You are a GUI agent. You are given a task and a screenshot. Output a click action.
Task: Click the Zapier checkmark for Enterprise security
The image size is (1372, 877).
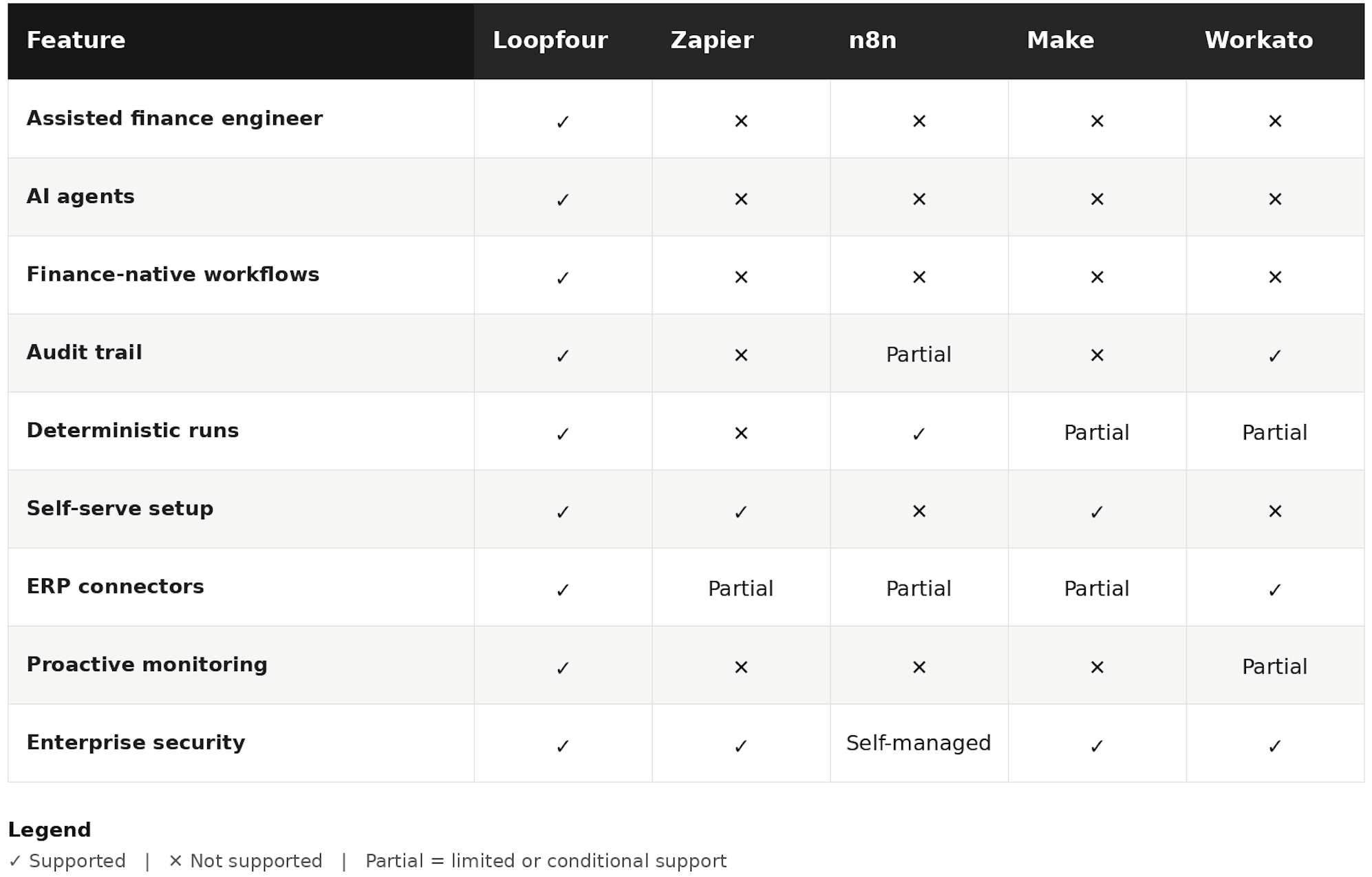click(741, 746)
